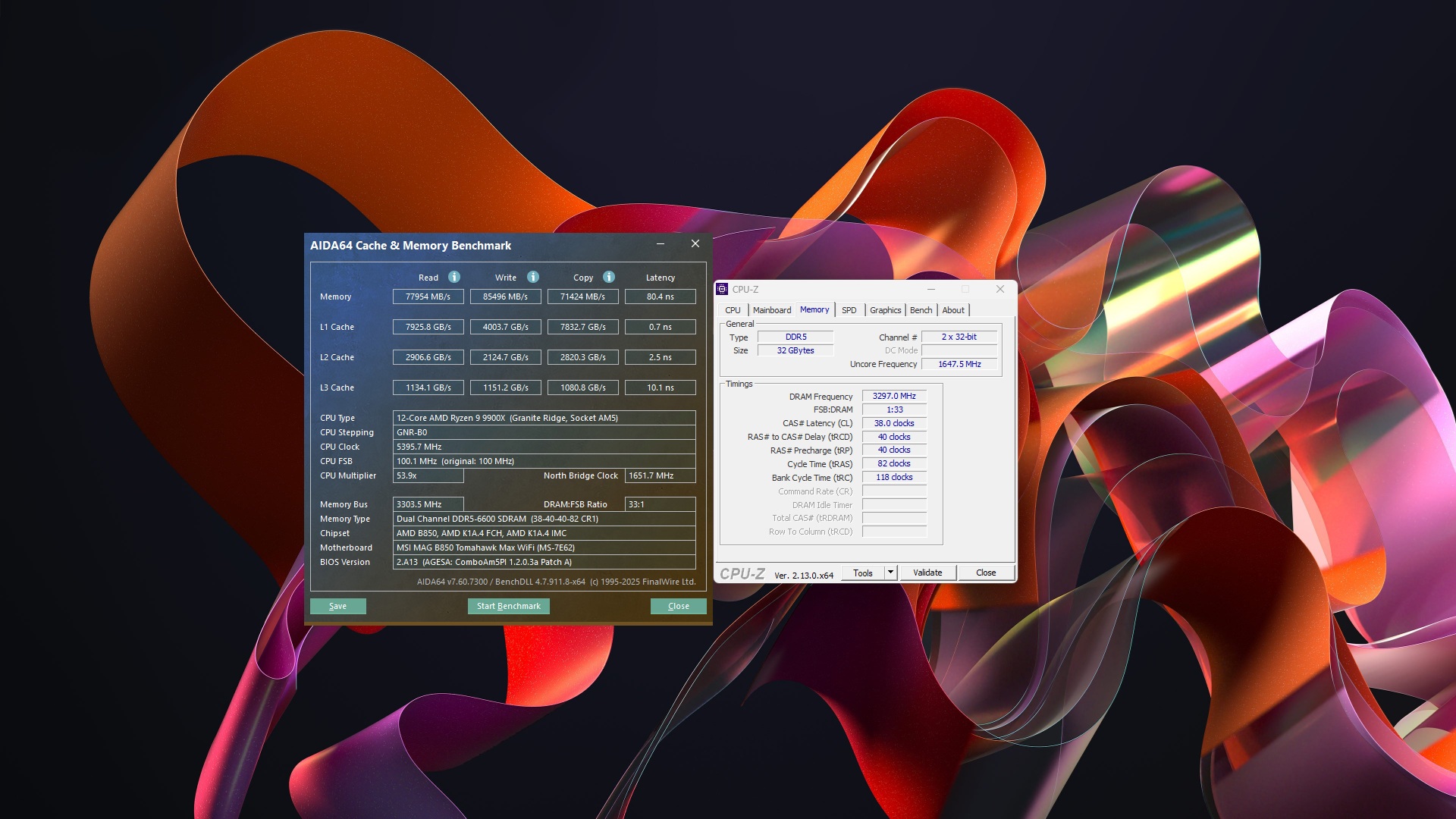Open the Tools dropdown arrow in CPU-Z
The width and height of the screenshot is (1456, 819).
(x=891, y=573)
